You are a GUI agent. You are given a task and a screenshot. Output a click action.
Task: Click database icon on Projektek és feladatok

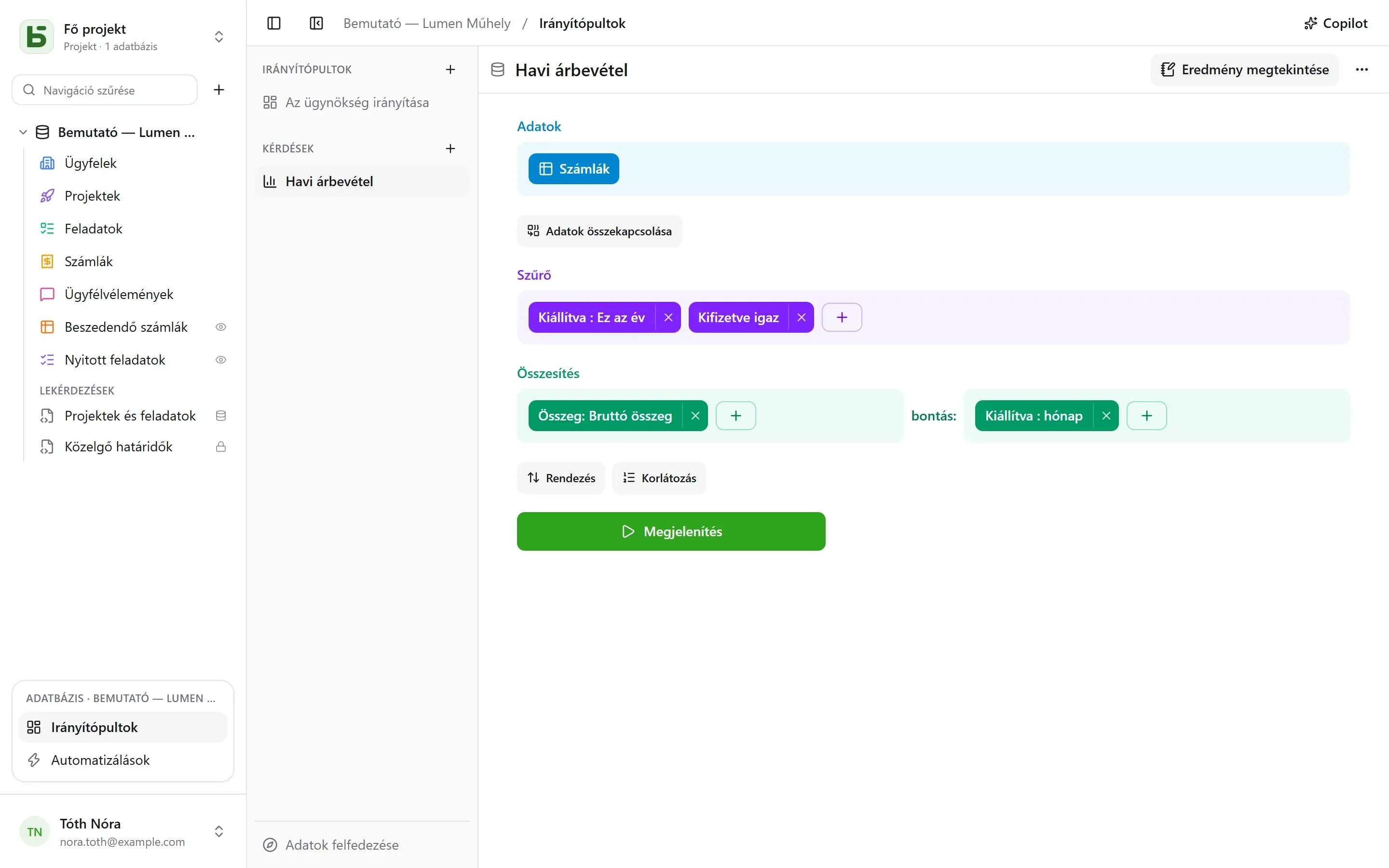(220, 416)
